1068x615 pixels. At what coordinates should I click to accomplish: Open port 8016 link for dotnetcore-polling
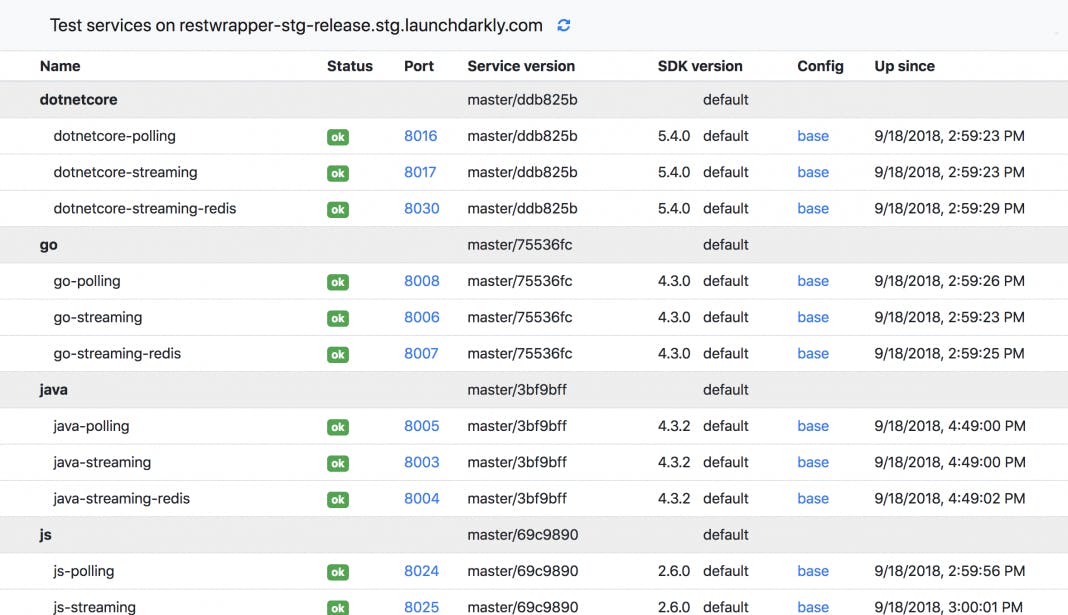(x=420, y=136)
